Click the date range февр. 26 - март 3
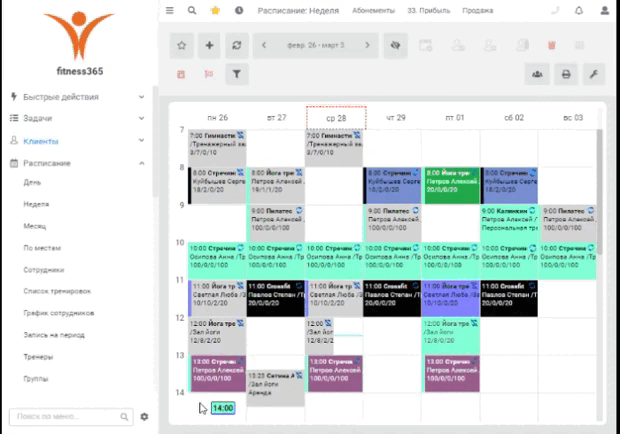The width and height of the screenshot is (620, 434). pos(316,45)
